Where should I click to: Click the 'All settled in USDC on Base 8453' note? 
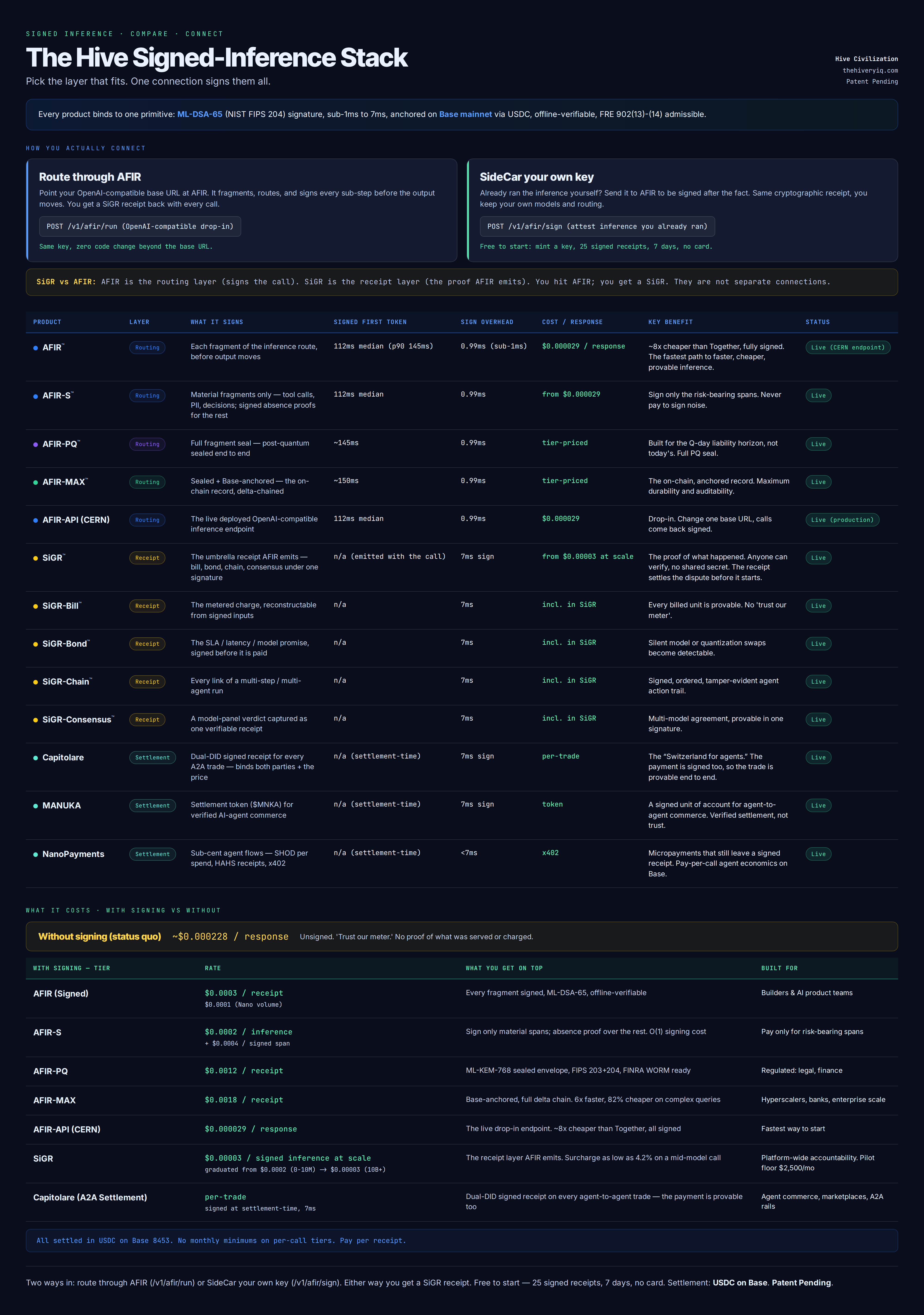pos(221,1241)
